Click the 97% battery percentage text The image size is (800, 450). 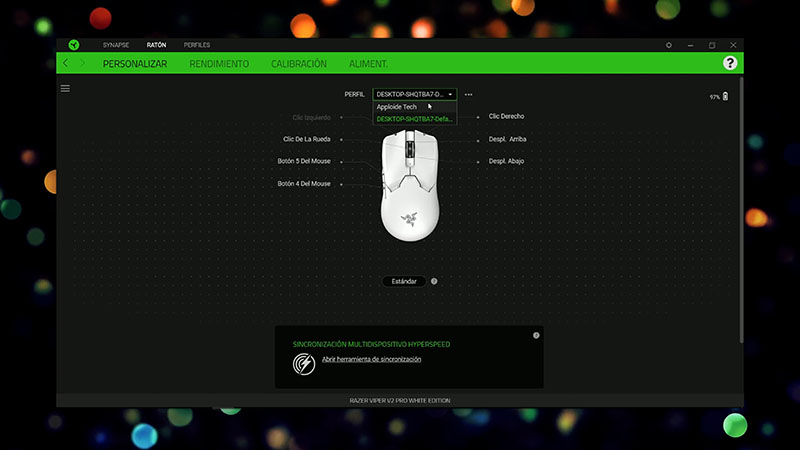point(714,97)
